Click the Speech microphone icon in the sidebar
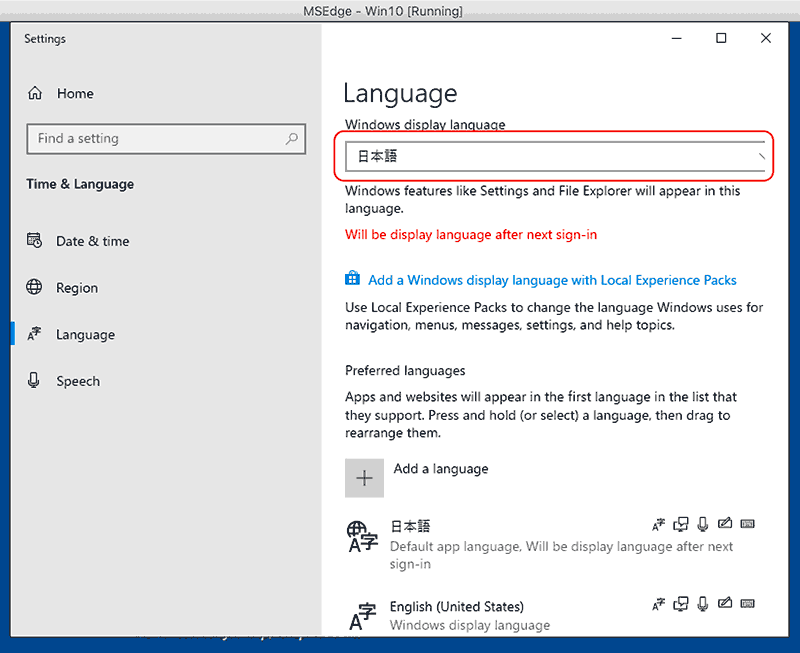Screen dimensions: 800x653 pyautogui.click(x=35, y=381)
